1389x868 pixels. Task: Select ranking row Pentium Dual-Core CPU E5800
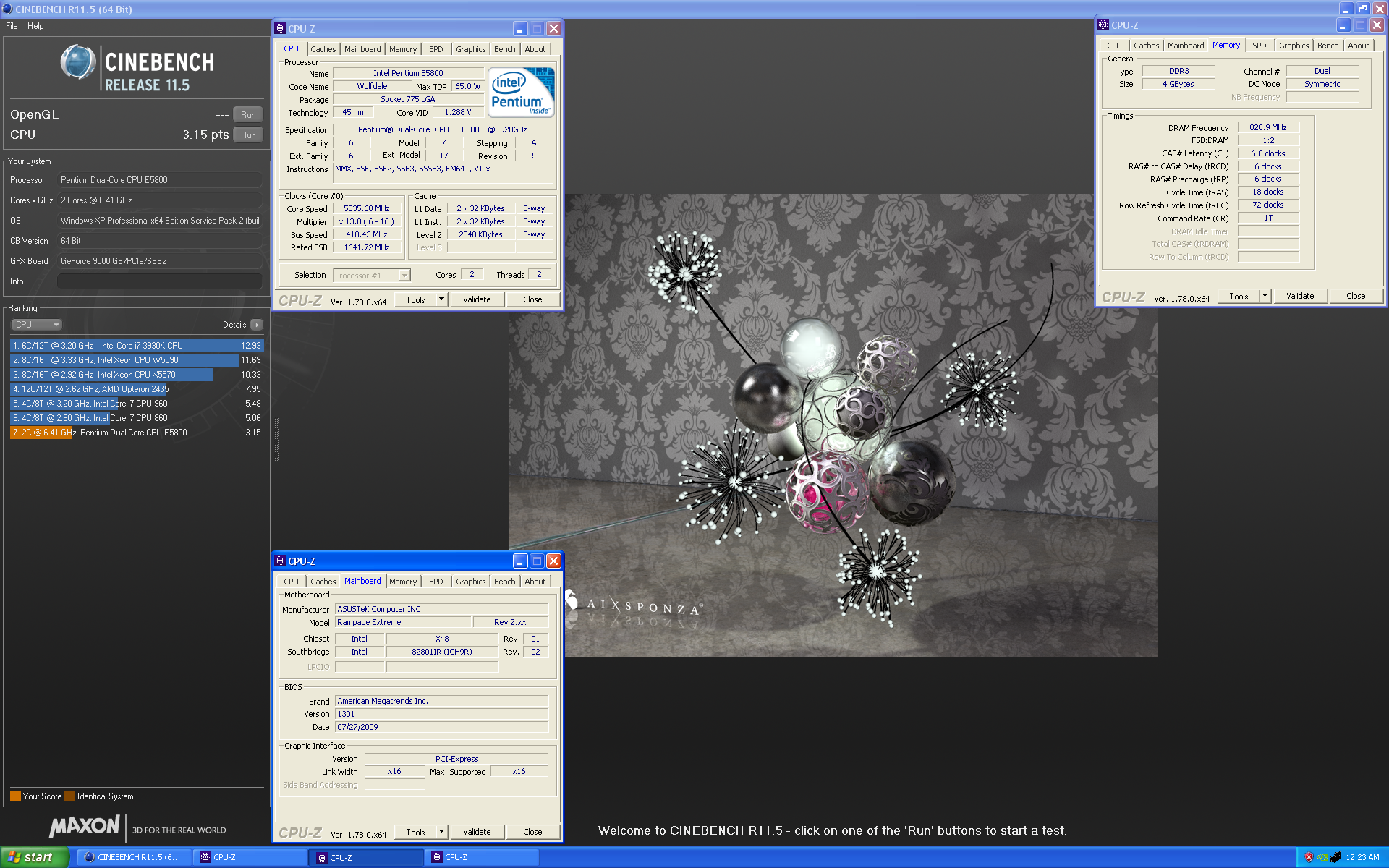click(x=137, y=433)
